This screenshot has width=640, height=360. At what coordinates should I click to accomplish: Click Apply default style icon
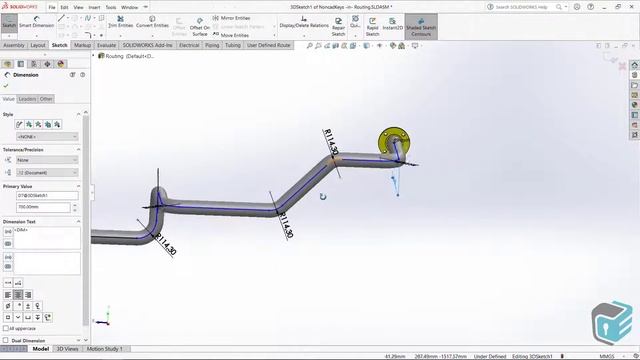19,124
